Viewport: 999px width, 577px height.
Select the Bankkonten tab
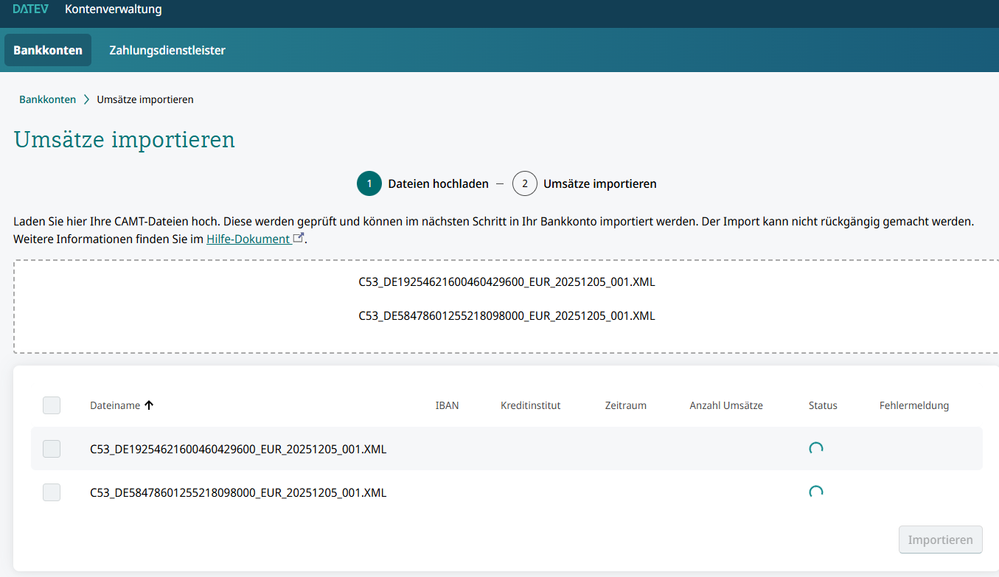47,49
